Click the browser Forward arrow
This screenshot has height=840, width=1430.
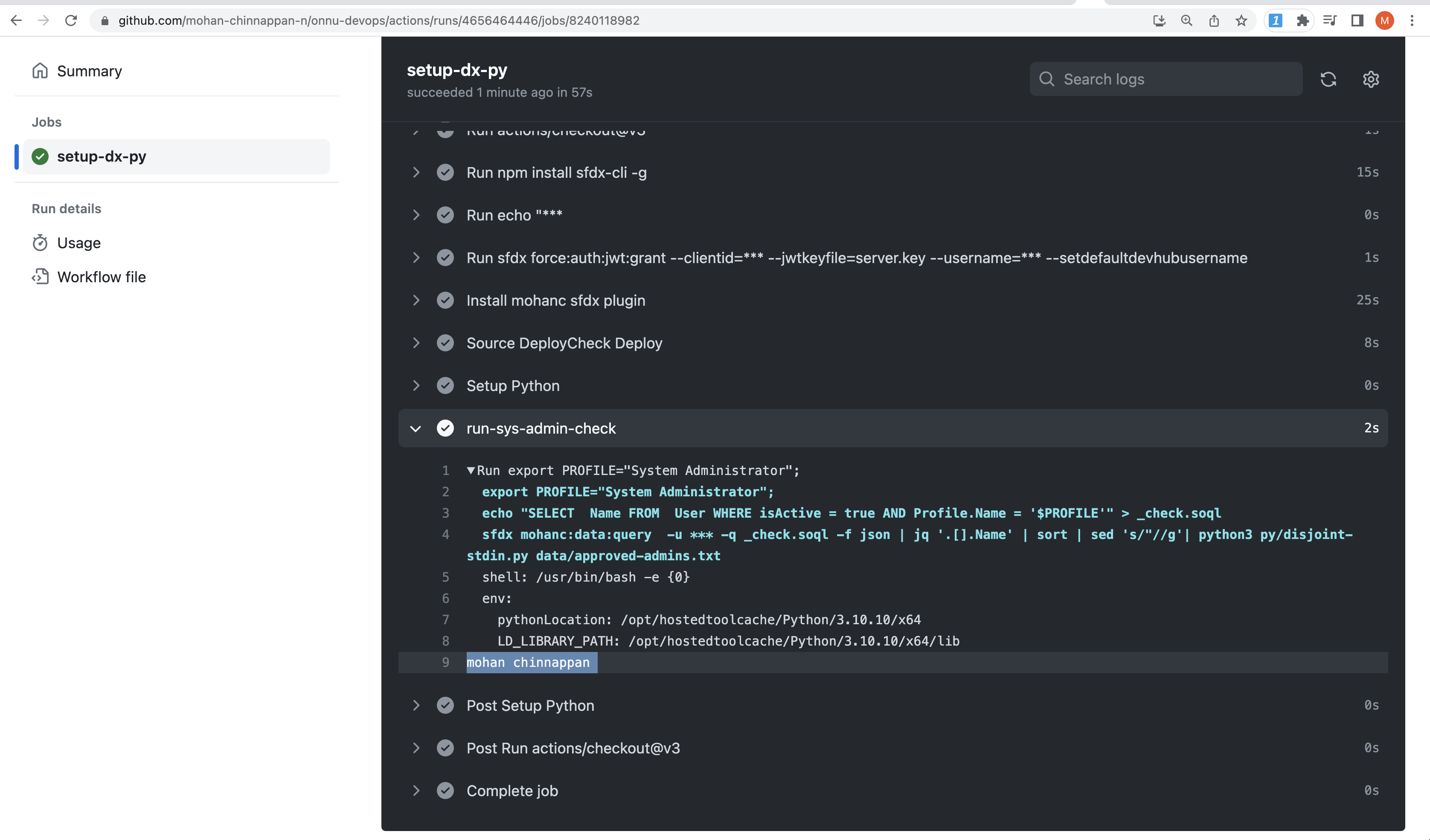(x=44, y=21)
